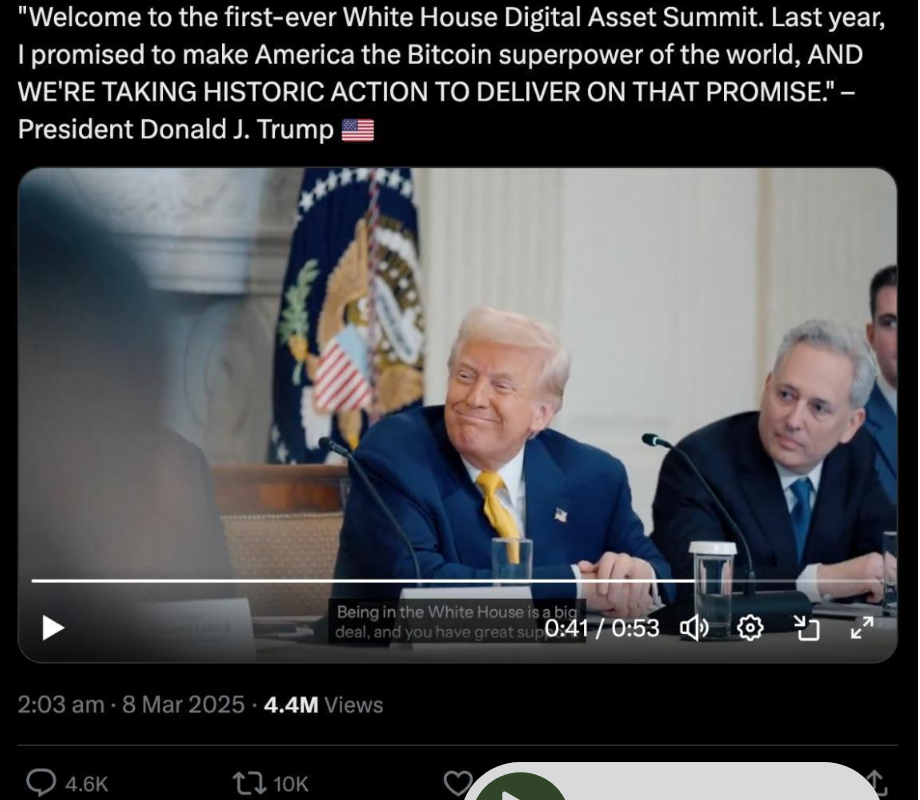The height and width of the screenshot is (800, 920).
Task: Expand the video to fullscreen
Action: (862, 628)
